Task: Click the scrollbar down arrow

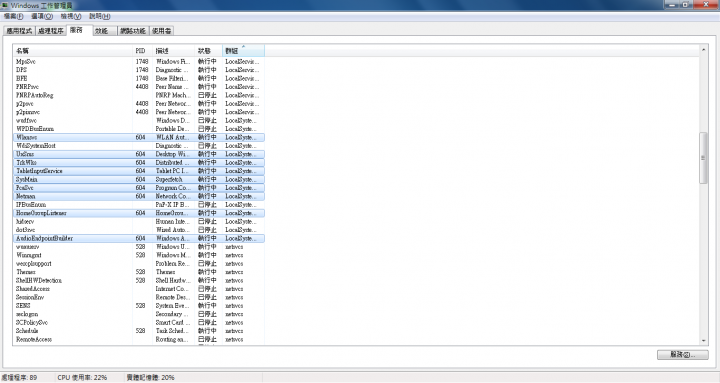Action: point(703,340)
